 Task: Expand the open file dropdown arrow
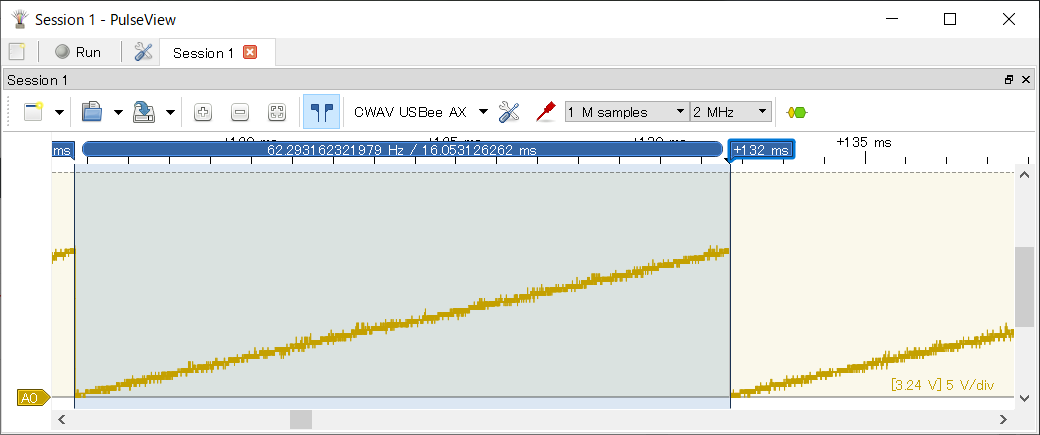tap(117, 112)
